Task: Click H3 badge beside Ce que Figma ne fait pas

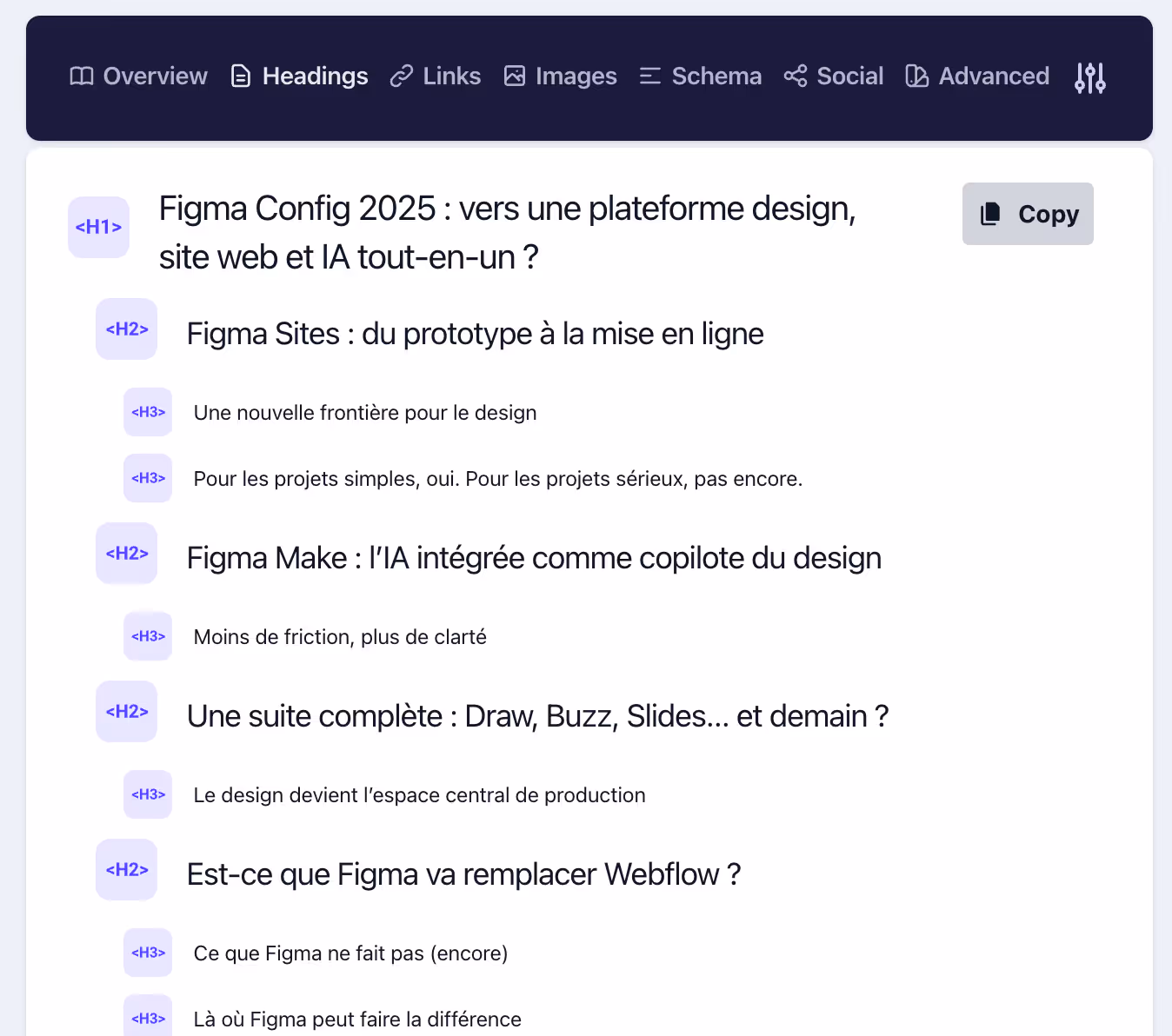Action: pyautogui.click(x=148, y=953)
